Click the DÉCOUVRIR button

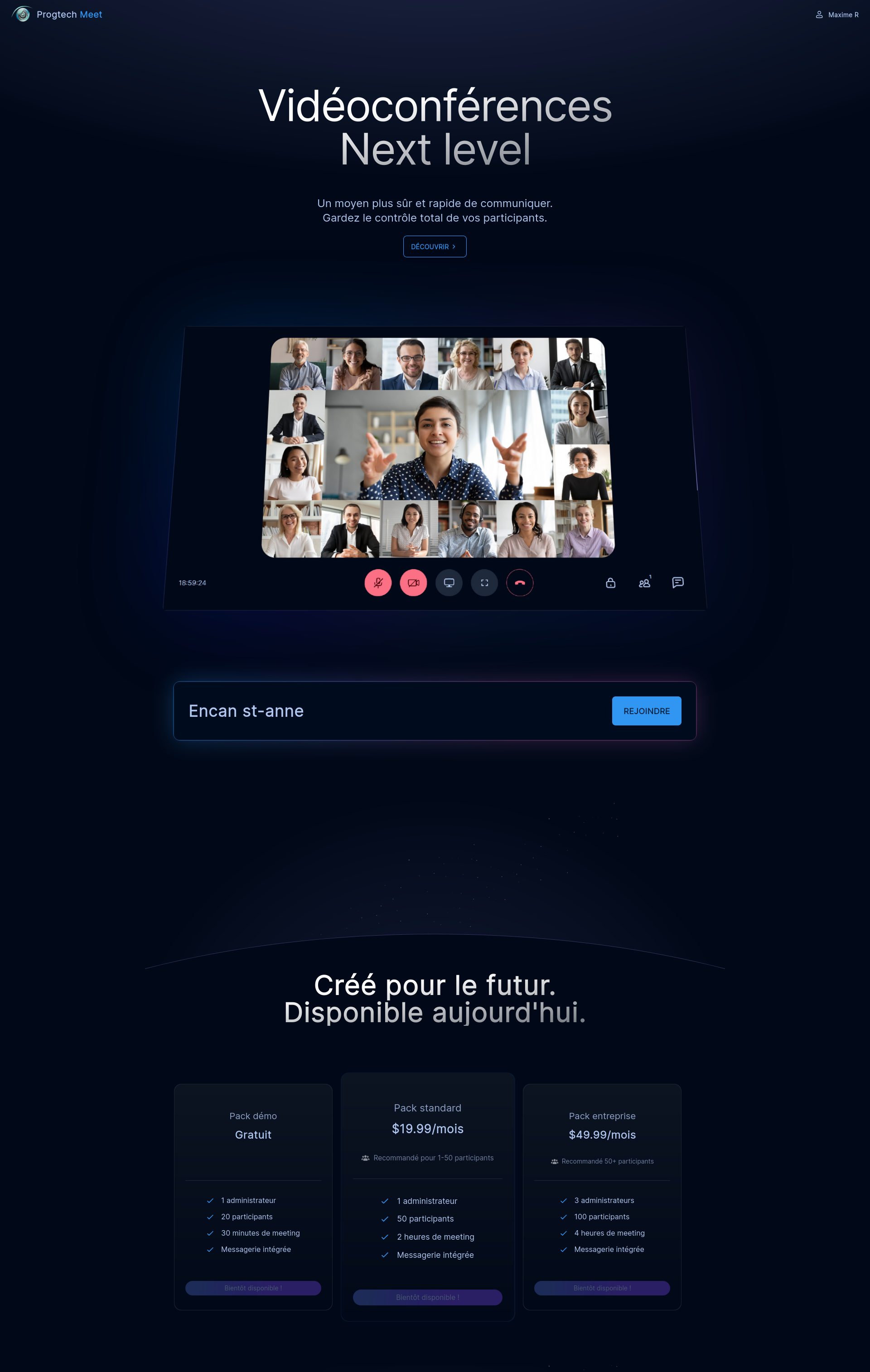[x=434, y=246]
